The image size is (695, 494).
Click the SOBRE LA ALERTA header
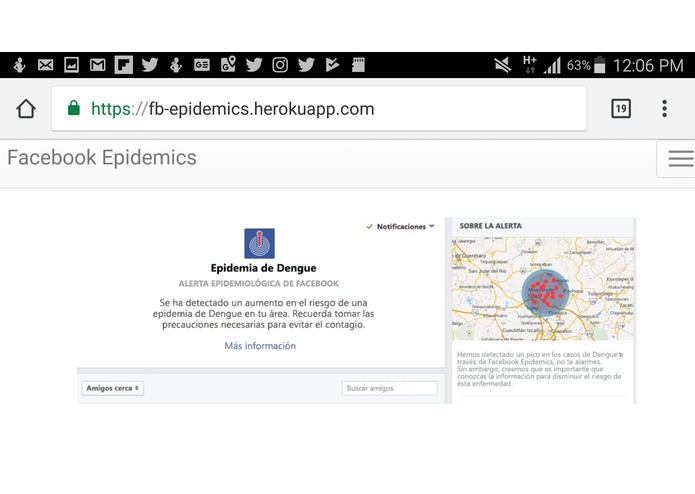click(491, 226)
